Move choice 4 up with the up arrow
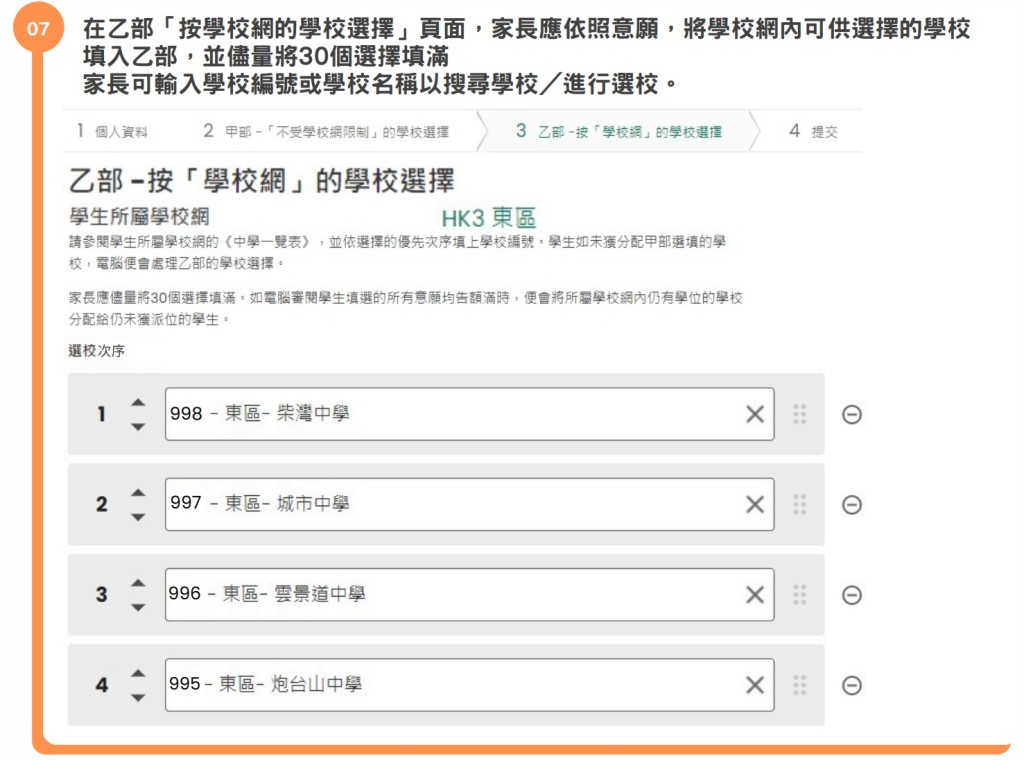The width and height of the screenshot is (1024, 761). (138, 673)
